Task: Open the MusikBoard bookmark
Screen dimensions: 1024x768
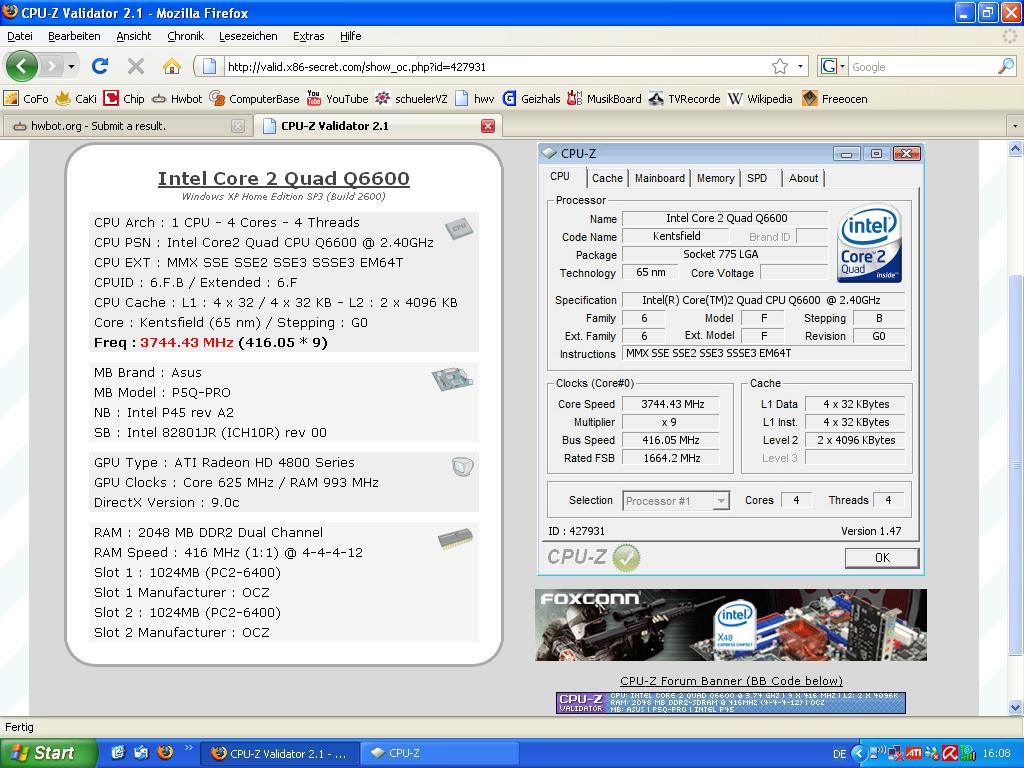Action: pyautogui.click(x=604, y=99)
